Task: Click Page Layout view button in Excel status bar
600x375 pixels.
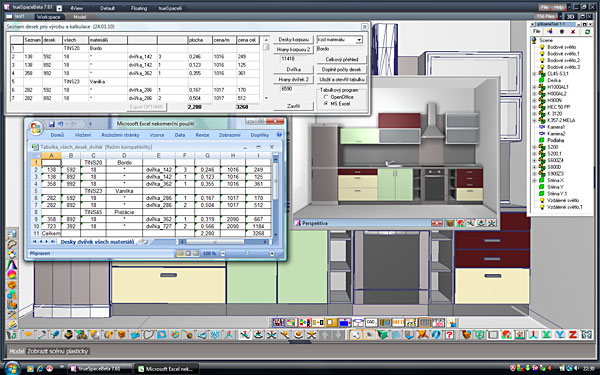Action: [x=188, y=253]
